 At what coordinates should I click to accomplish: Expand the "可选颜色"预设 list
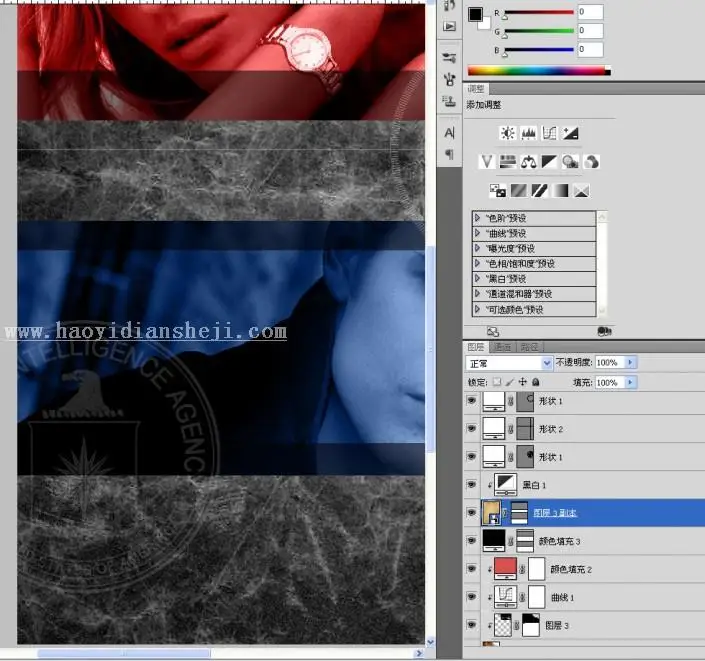[x=477, y=309]
